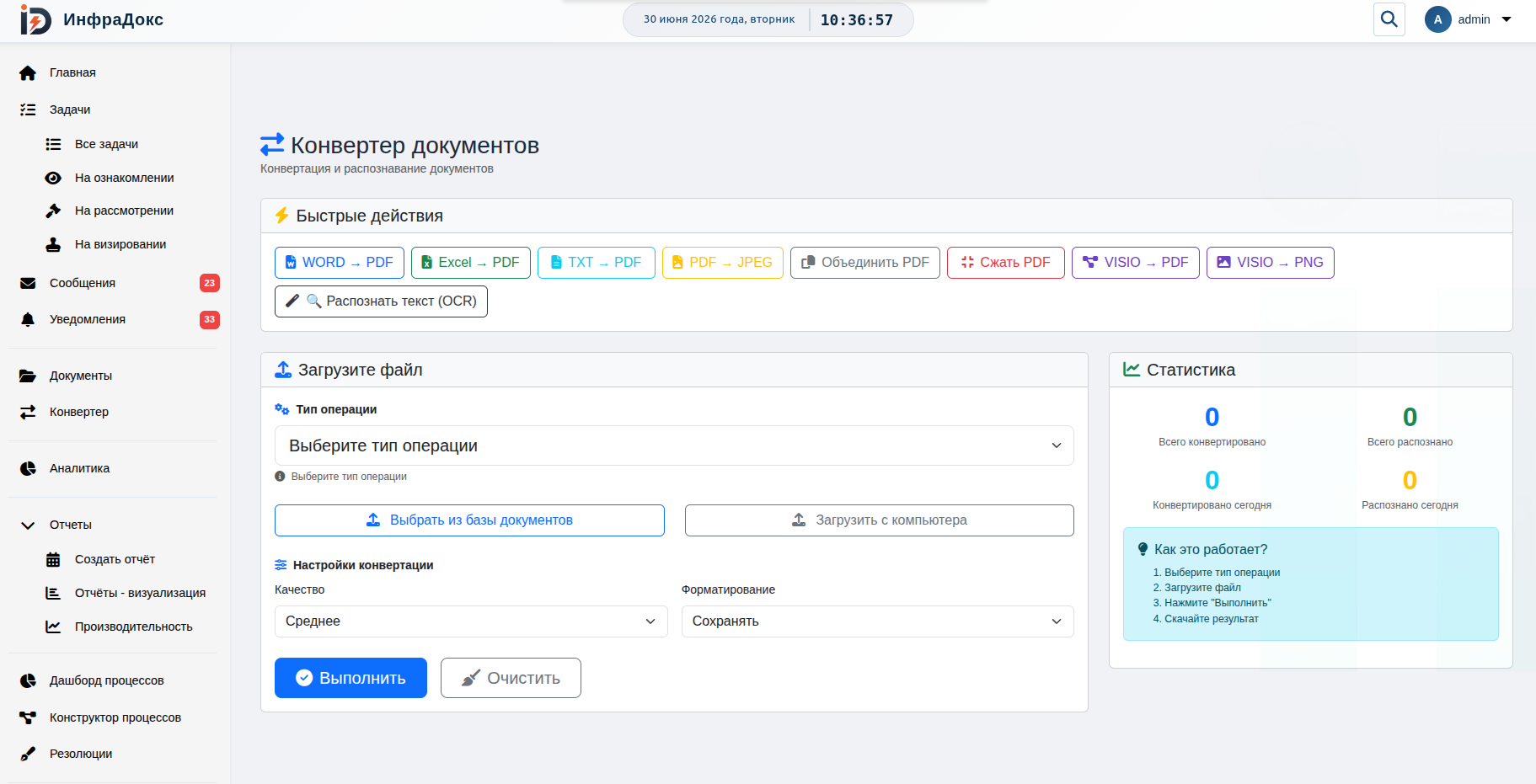Screen dimensions: 1536x784
Task: Click Сжать PDF button
Action: (1006, 263)
